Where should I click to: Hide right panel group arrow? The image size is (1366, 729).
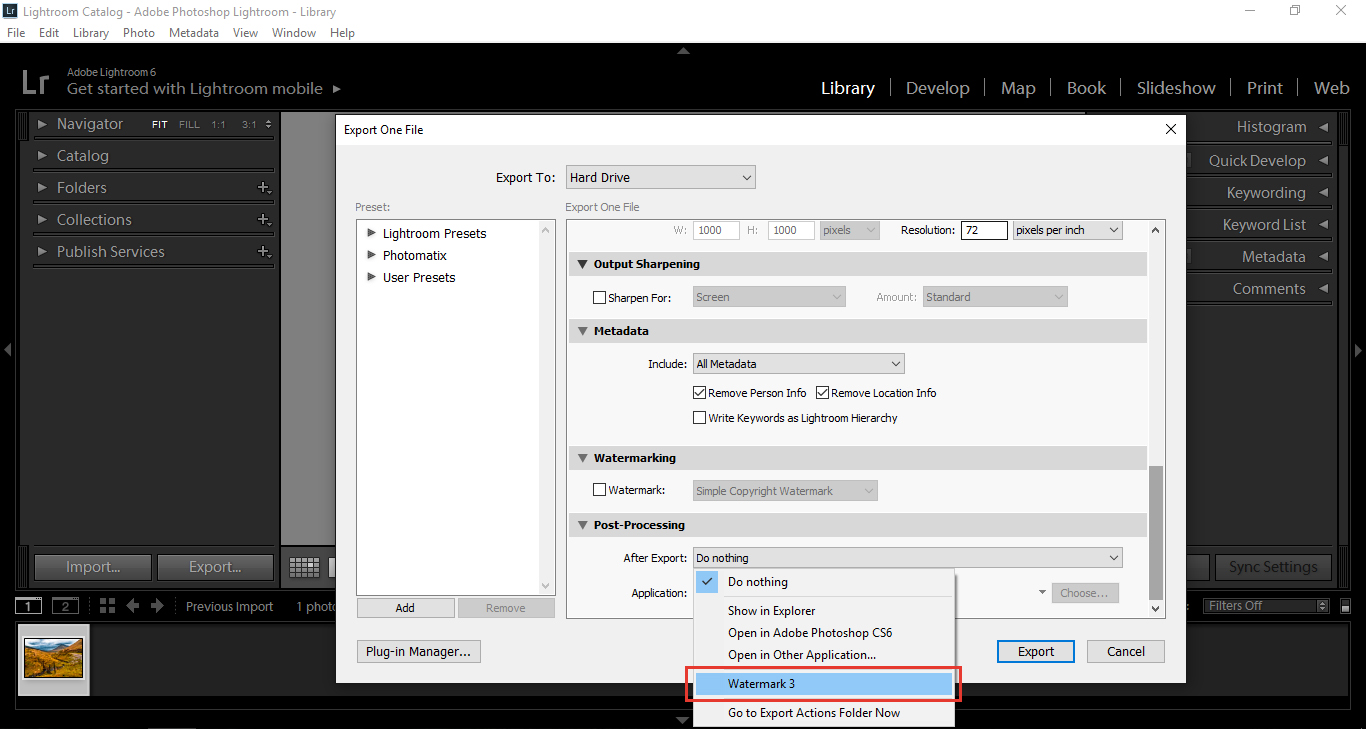click(x=1358, y=350)
